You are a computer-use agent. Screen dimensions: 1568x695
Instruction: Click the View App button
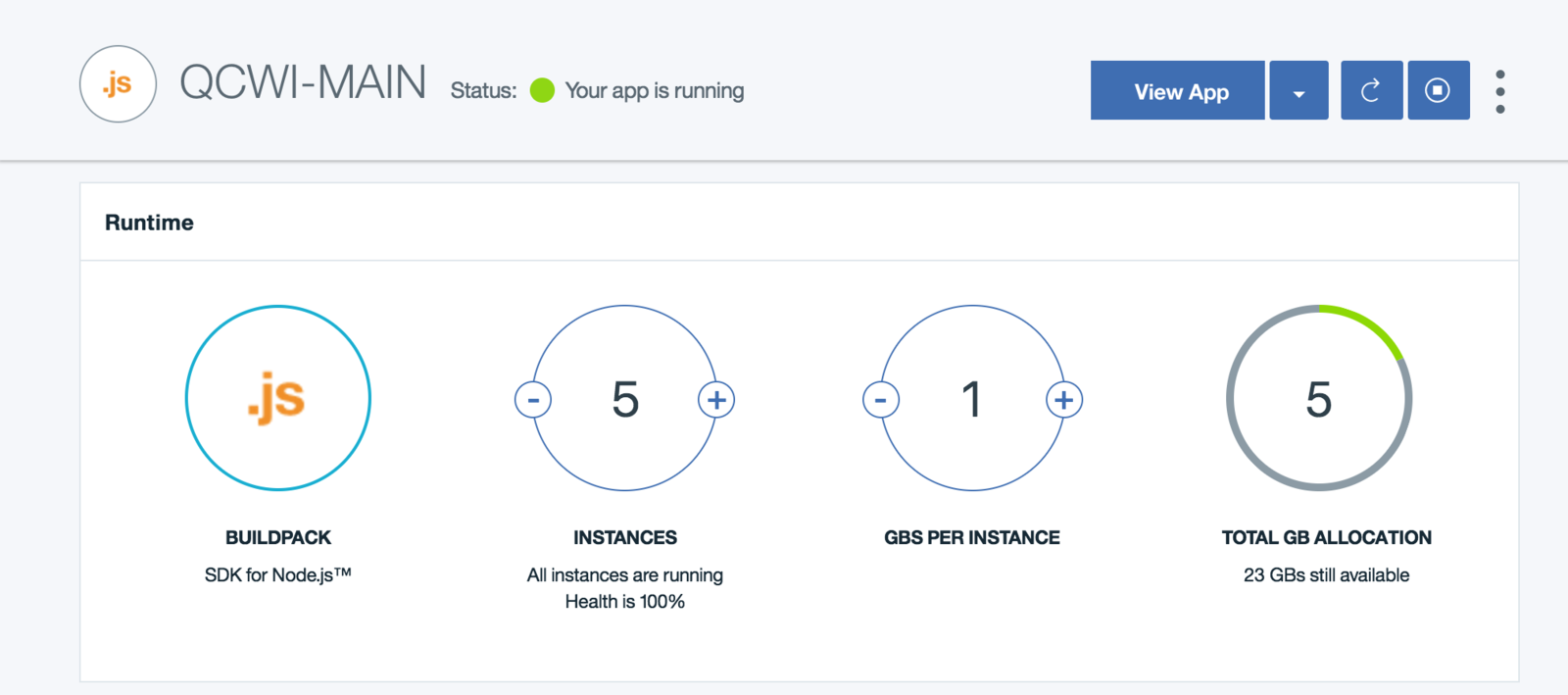click(1177, 90)
